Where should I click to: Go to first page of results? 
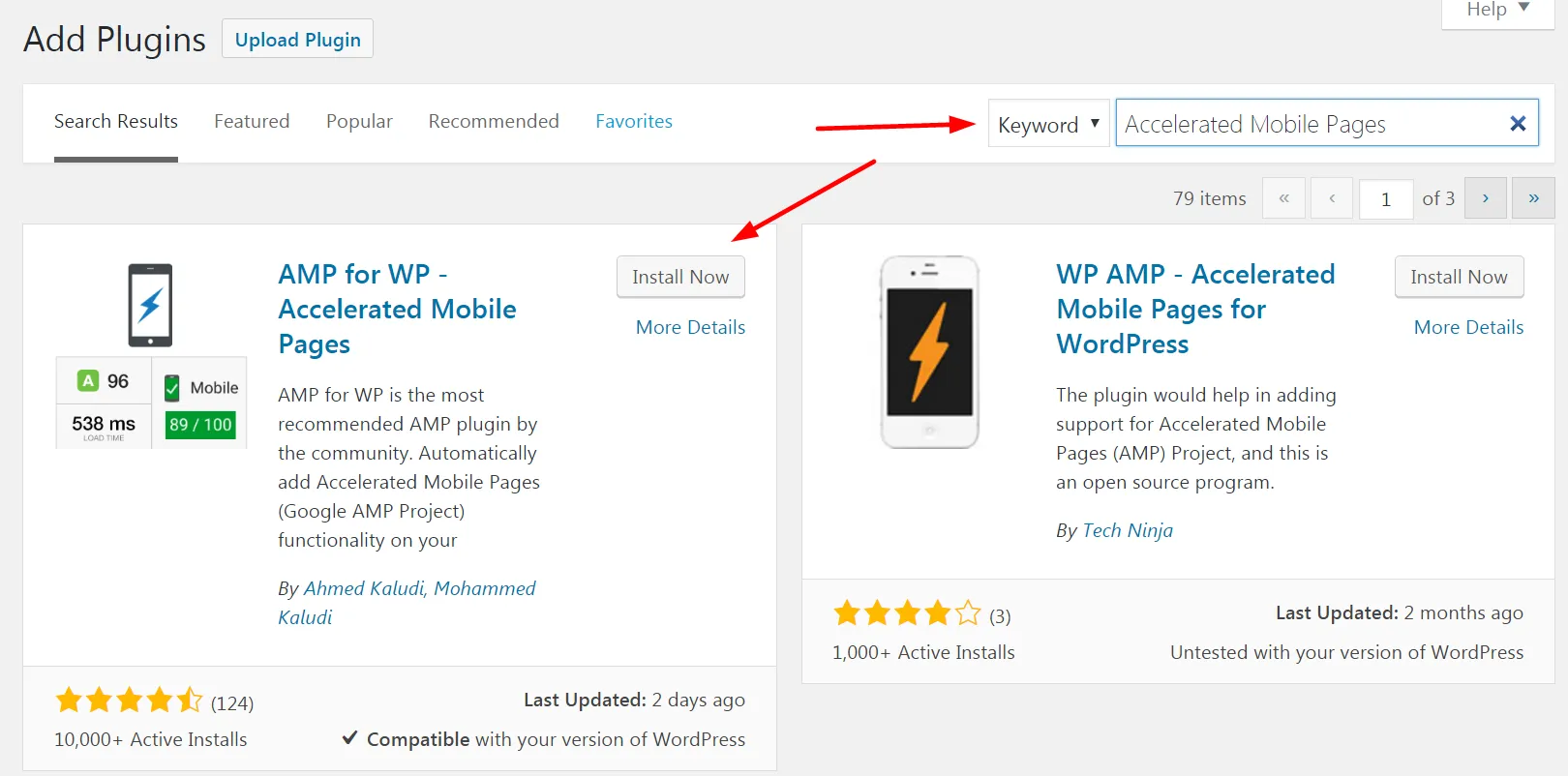pyautogui.click(x=1283, y=198)
